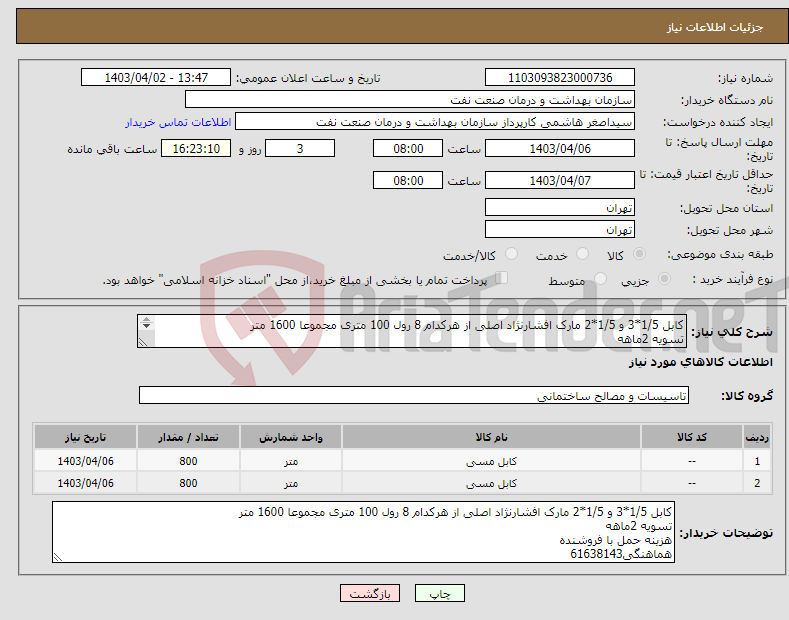Click resize grip of توضیحات خریدار textarea
This screenshot has width=789, height=620.
click(58, 558)
